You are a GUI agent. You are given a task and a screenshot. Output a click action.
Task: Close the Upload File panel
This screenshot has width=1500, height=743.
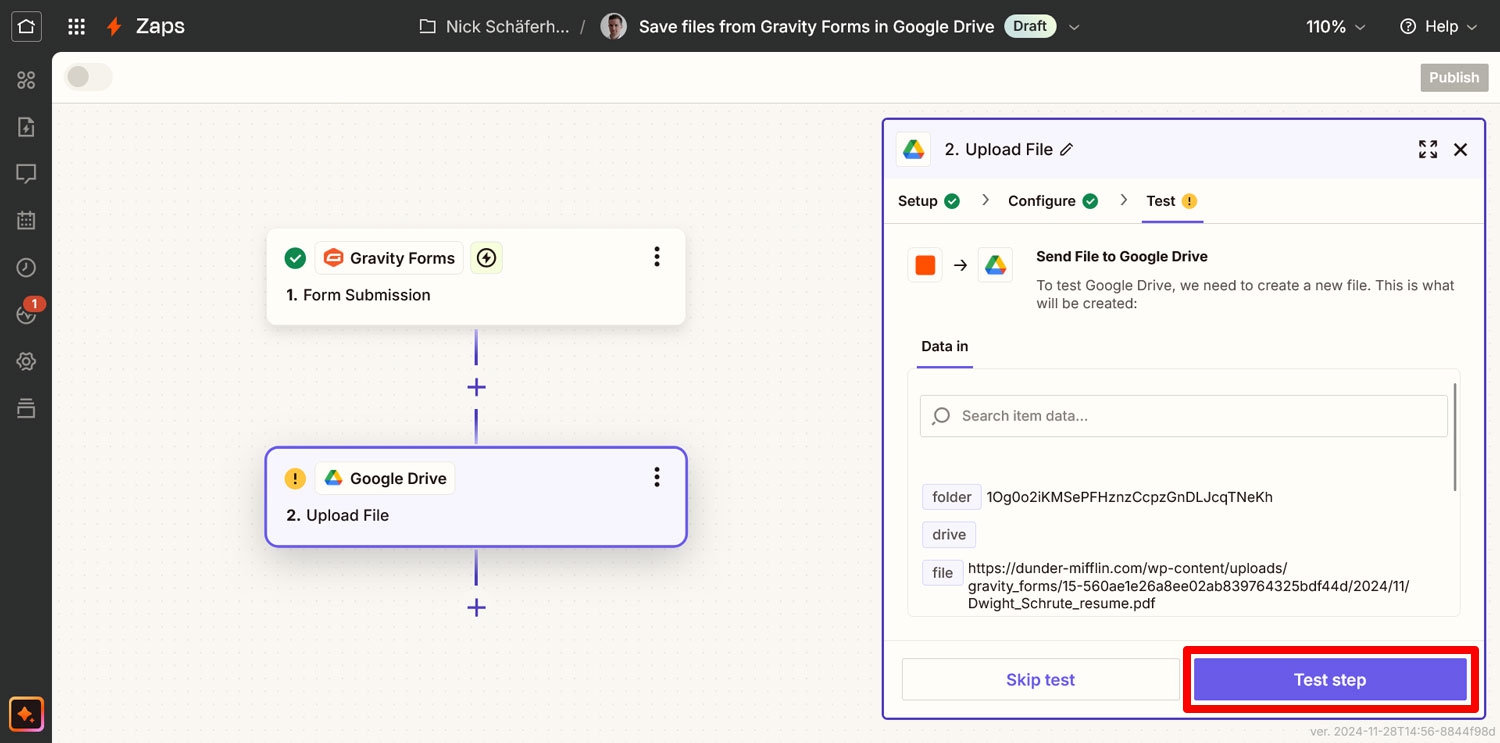[x=1461, y=149]
